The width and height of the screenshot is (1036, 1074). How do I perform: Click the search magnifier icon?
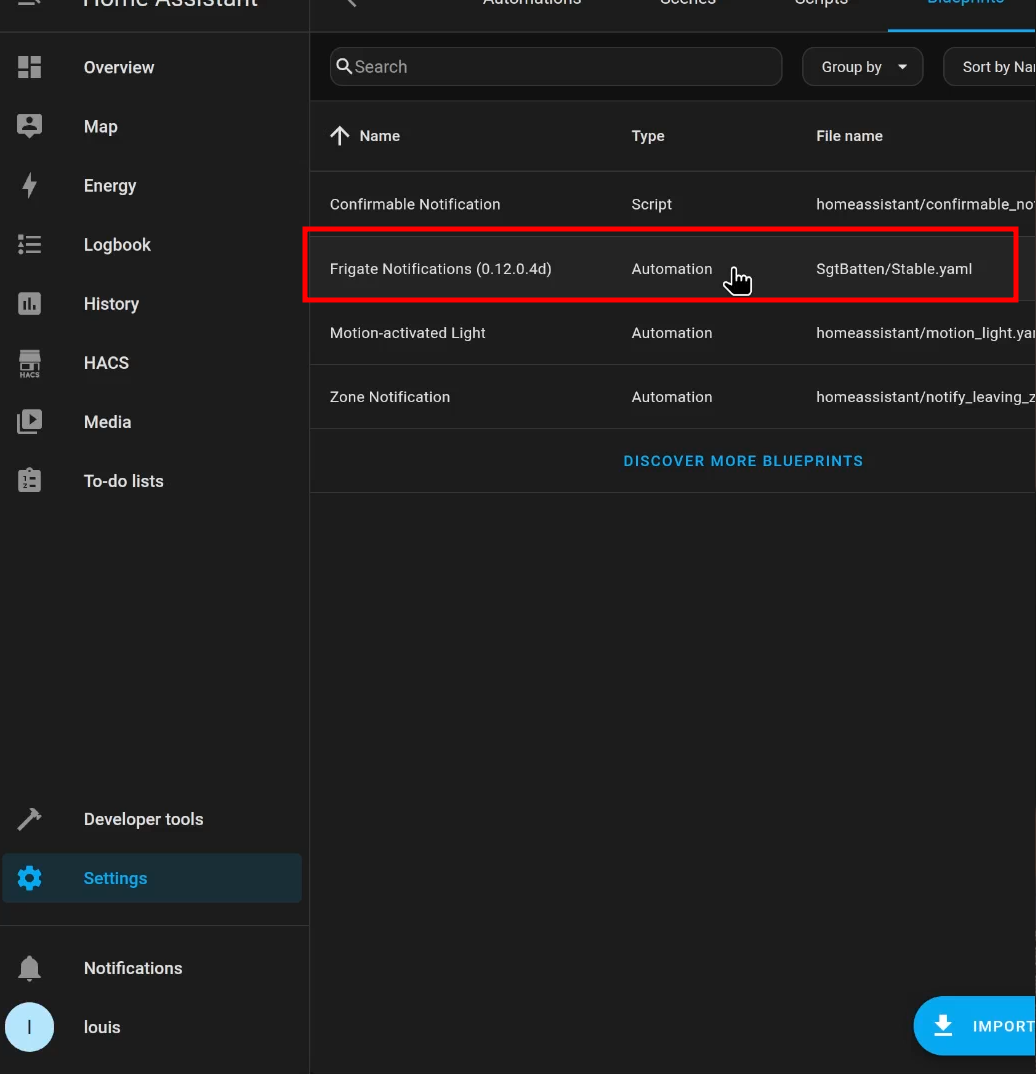tap(344, 66)
